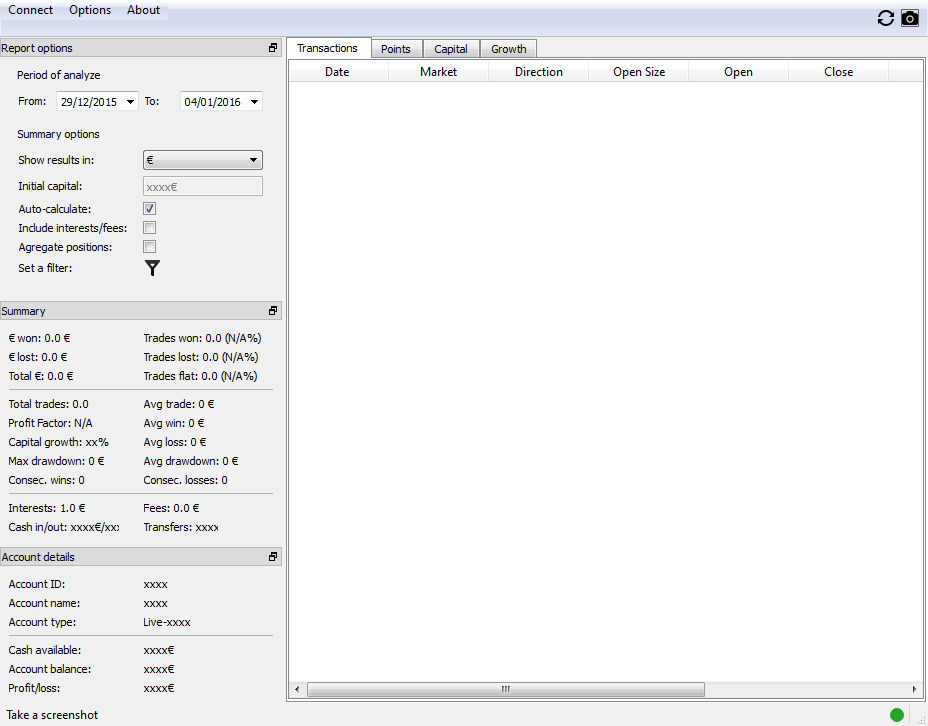Switch to the Transactions tab

coord(327,48)
